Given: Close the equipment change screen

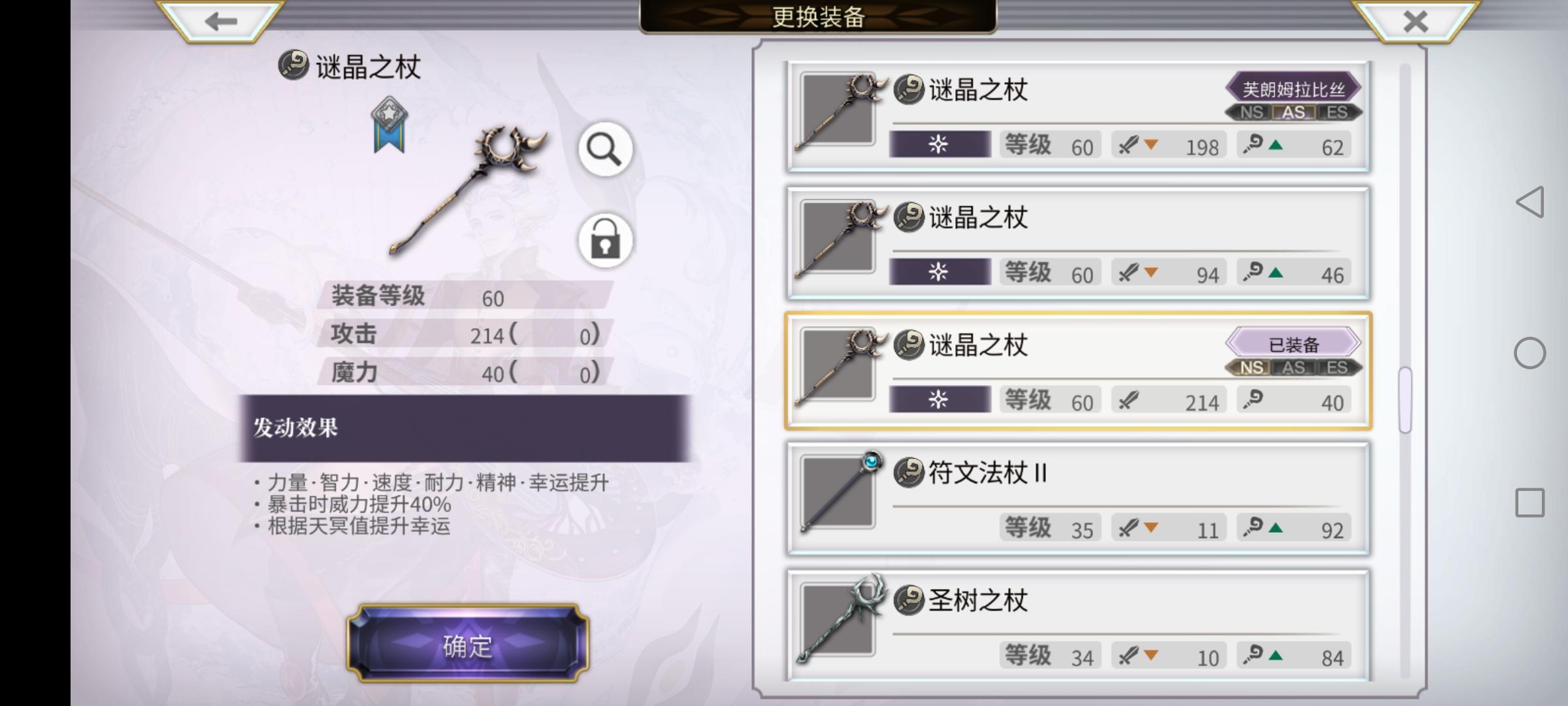Looking at the screenshot, I should click(x=1415, y=21).
